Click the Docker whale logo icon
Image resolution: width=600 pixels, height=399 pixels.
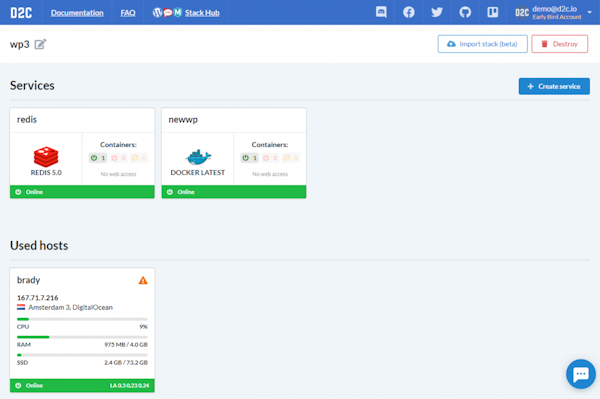pyautogui.click(x=198, y=157)
